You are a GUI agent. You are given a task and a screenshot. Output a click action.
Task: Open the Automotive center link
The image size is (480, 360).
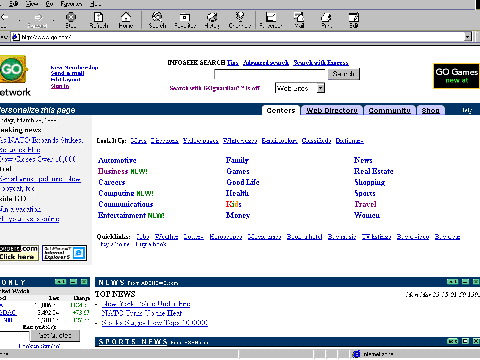coord(117,160)
